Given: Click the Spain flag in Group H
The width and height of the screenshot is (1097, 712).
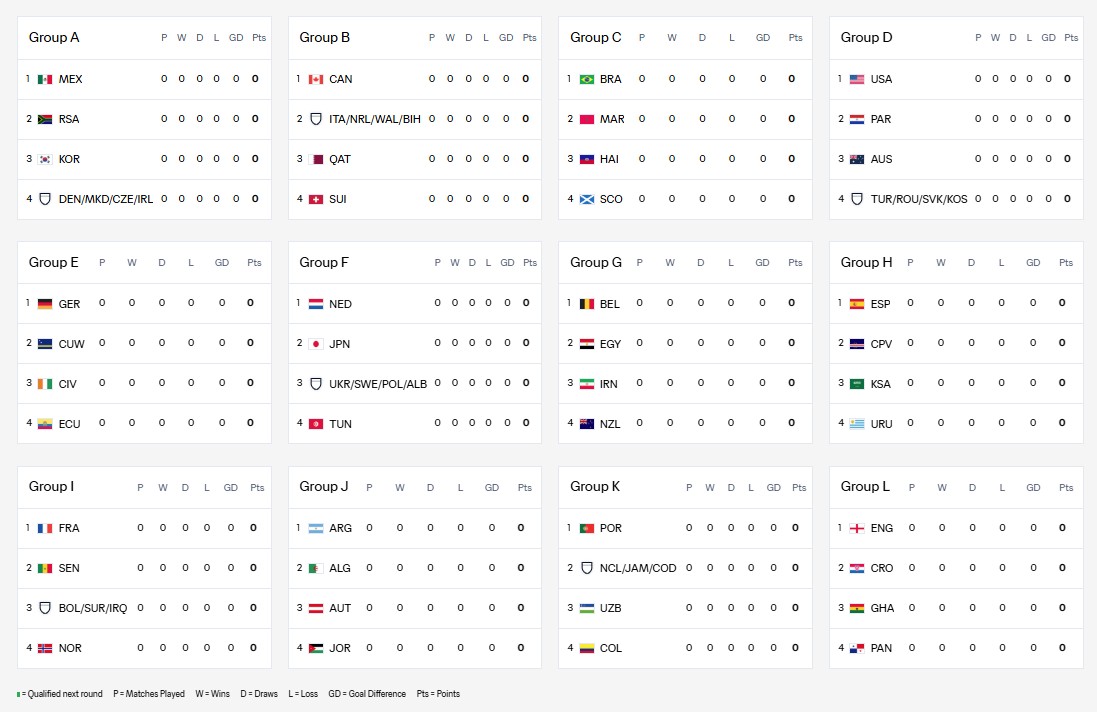Looking at the screenshot, I should point(857,304).
